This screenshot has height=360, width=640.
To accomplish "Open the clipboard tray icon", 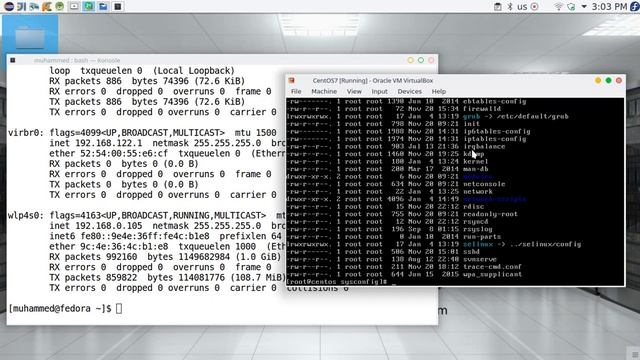I will (498, 7).
